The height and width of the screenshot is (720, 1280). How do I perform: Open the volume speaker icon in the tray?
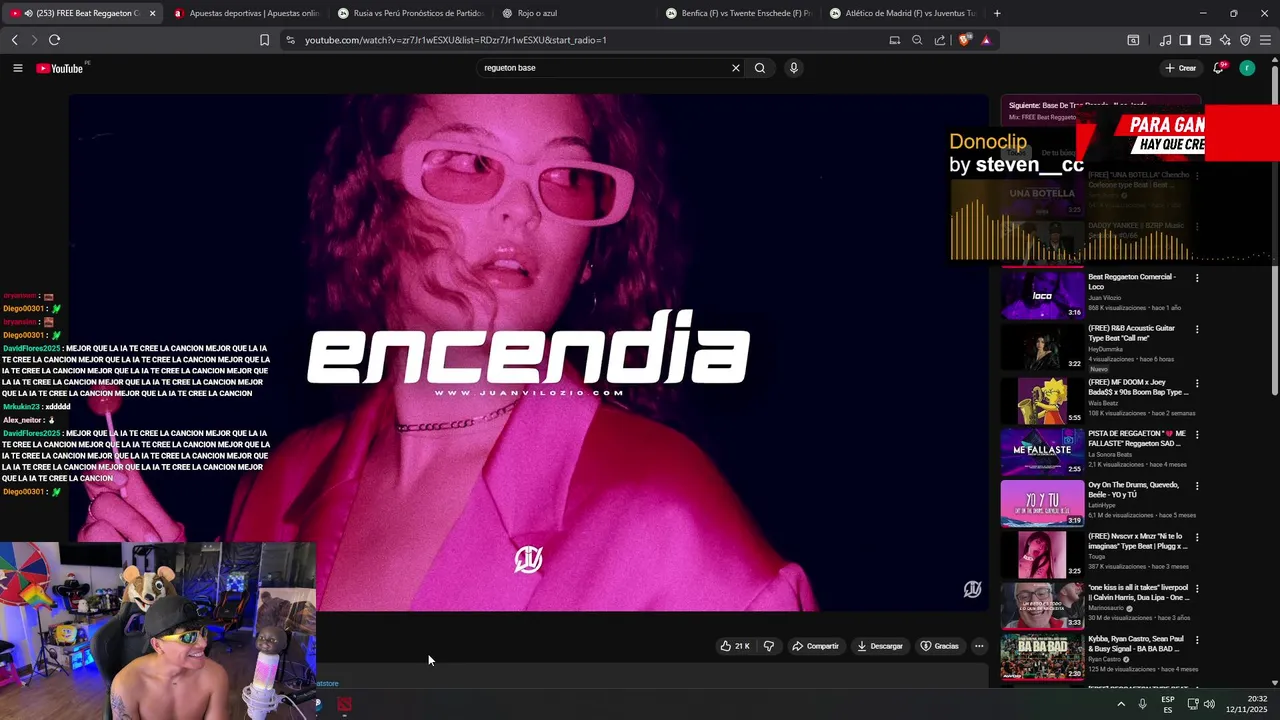1209,704
